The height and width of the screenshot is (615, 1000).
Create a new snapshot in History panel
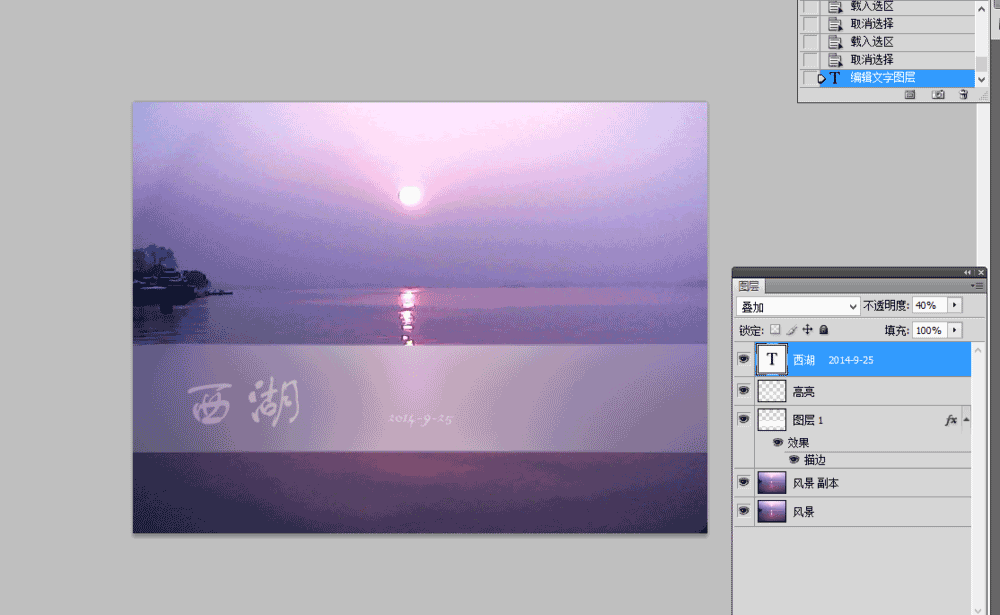click(x=938, y=94)
